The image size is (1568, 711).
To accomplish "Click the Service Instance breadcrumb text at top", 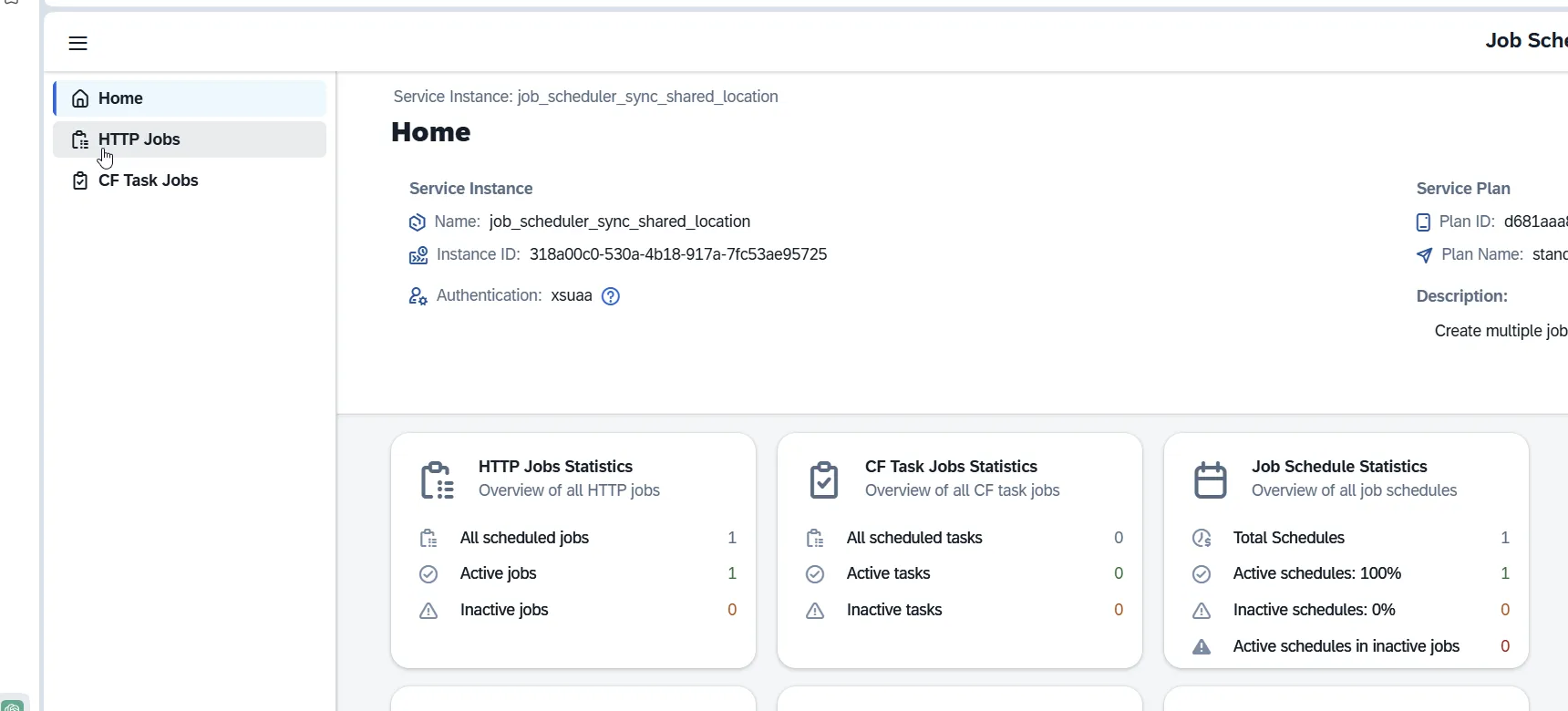I will pos(585,97).
